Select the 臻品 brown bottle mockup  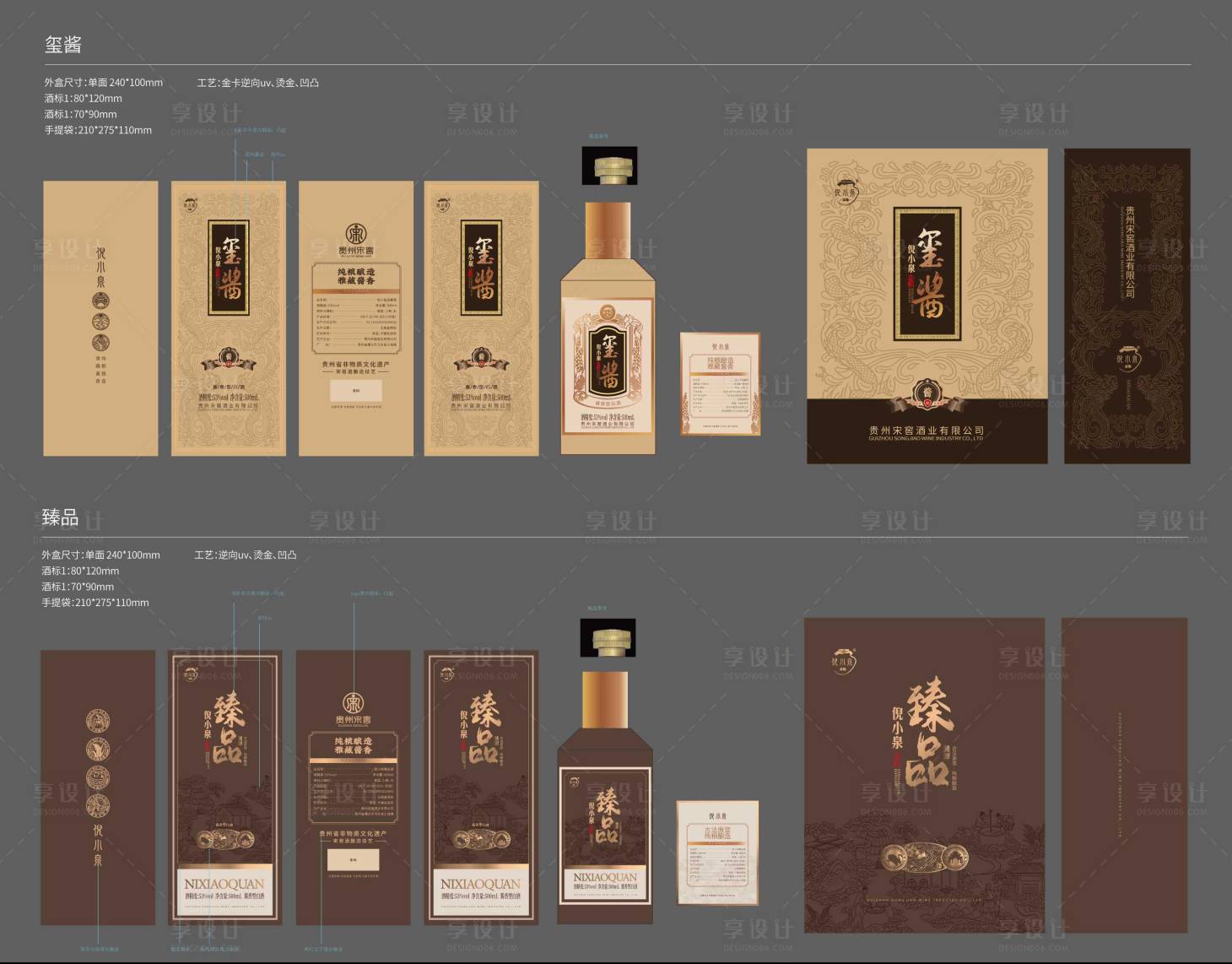tap(606, 799)
